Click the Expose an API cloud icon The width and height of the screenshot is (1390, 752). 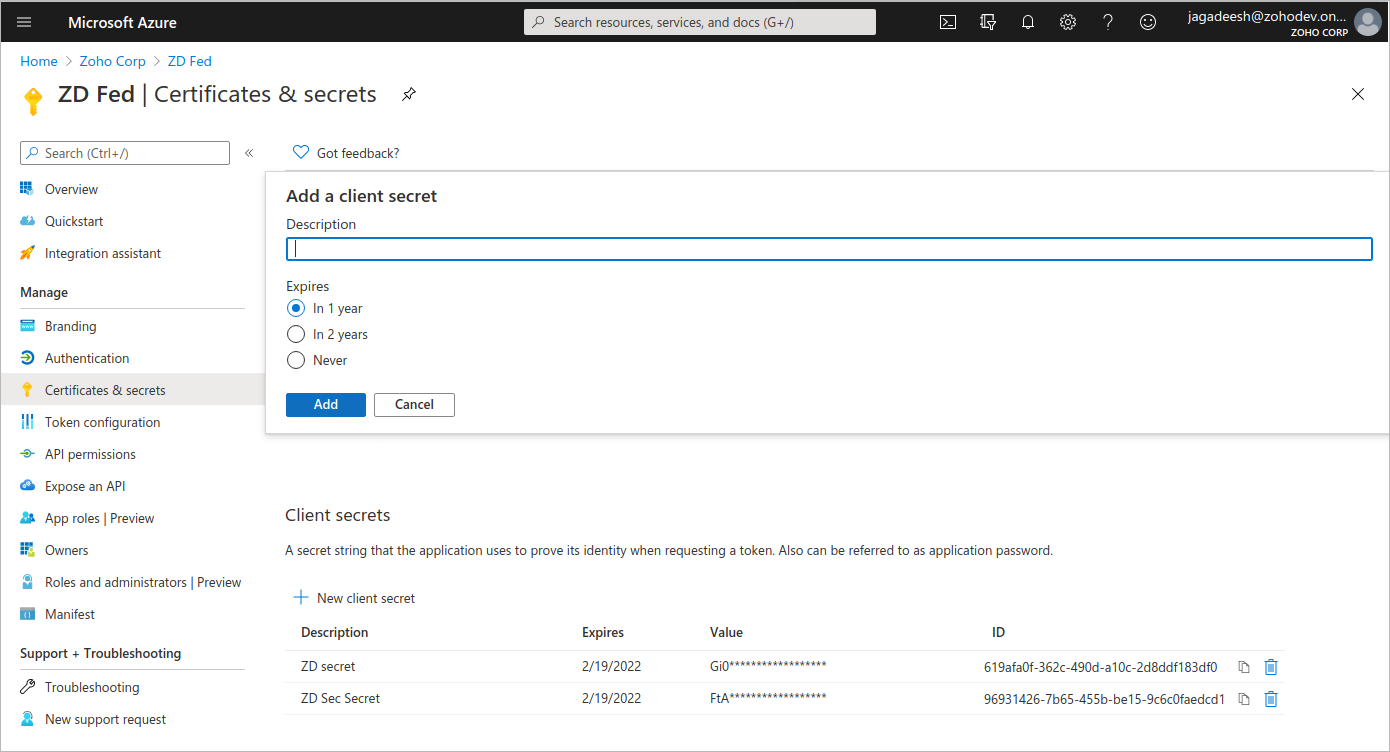tap(27, 486)
